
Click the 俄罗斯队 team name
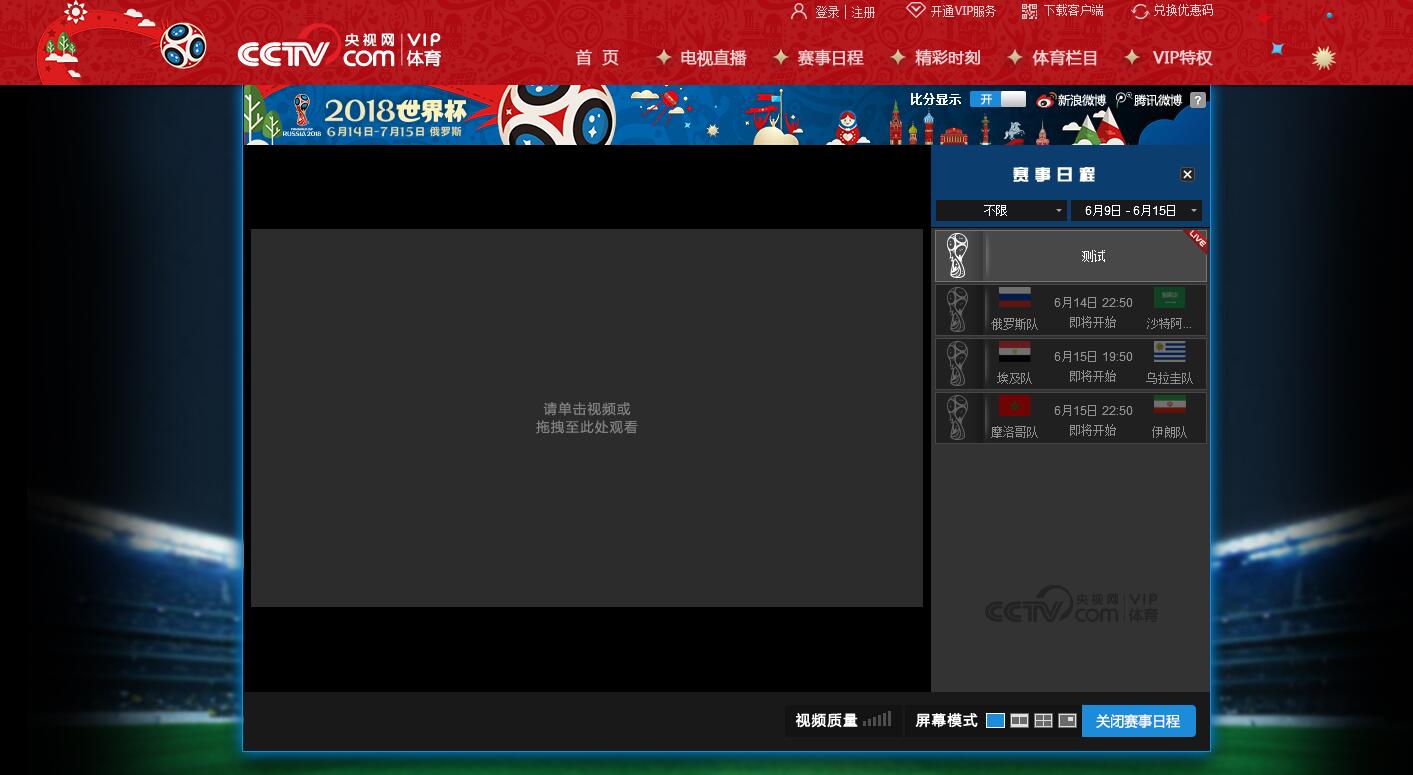(1014, 324)
